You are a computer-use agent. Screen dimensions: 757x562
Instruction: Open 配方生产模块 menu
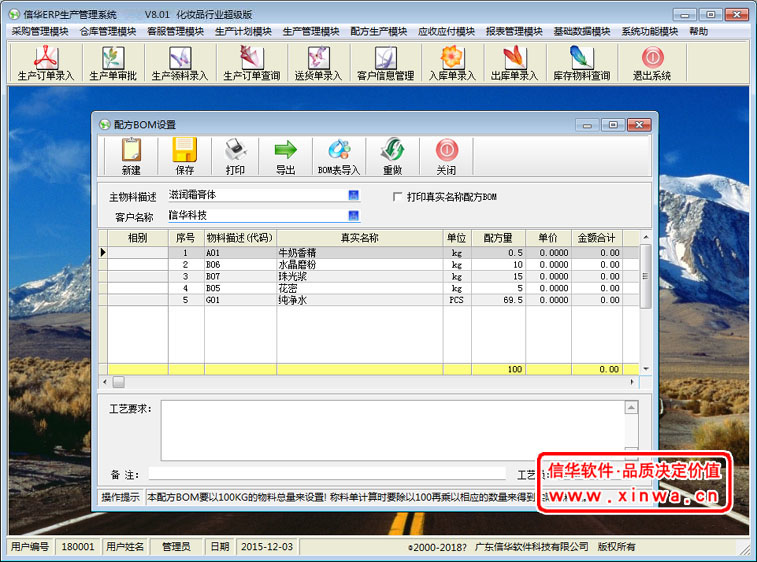coord(378,31)
